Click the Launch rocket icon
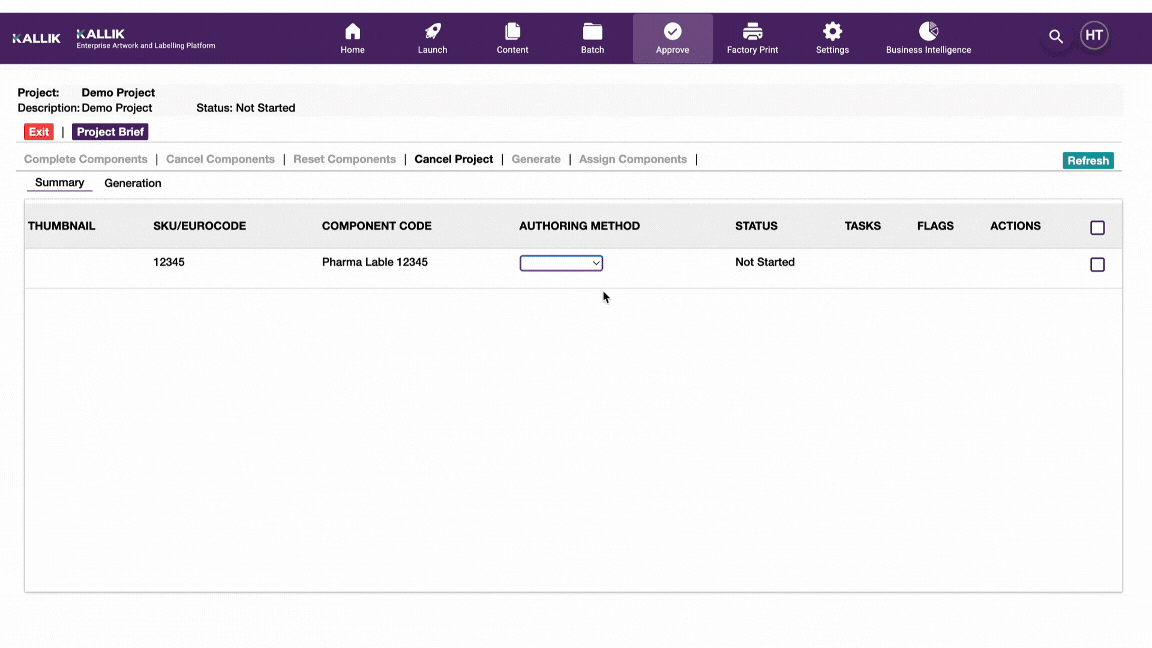Screen dimensions: 1152x648 point(432,32)
